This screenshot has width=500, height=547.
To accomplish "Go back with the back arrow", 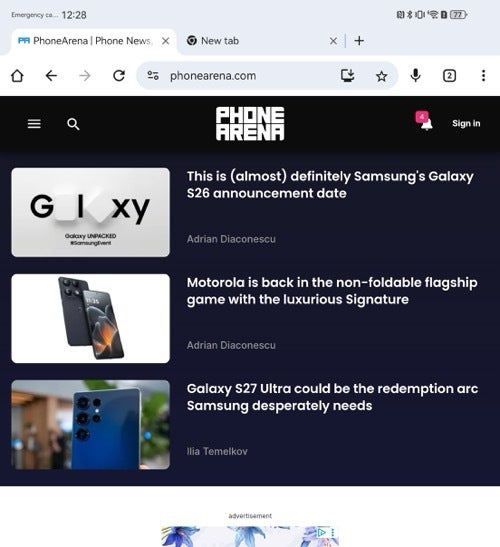I will [x=51, y=76].
